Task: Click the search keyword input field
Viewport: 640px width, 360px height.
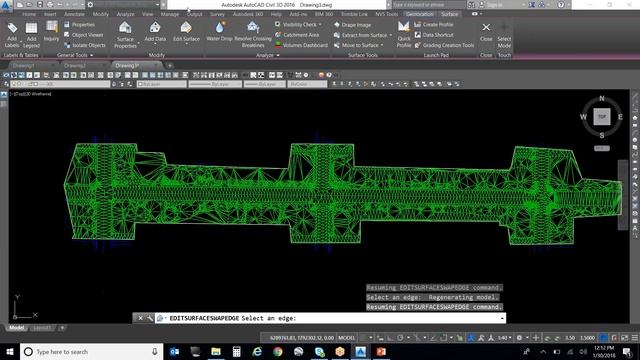Action: pos(429,4)
